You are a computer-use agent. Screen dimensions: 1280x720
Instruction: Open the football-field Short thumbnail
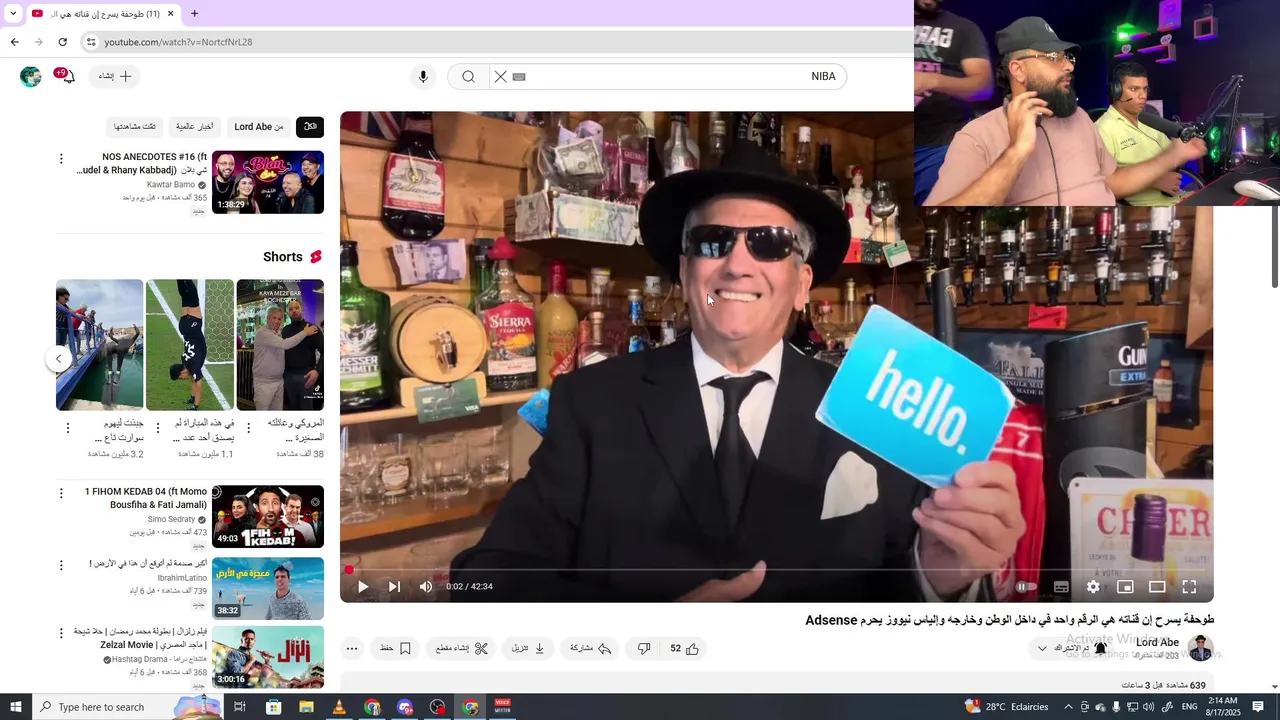coord(190,345)
